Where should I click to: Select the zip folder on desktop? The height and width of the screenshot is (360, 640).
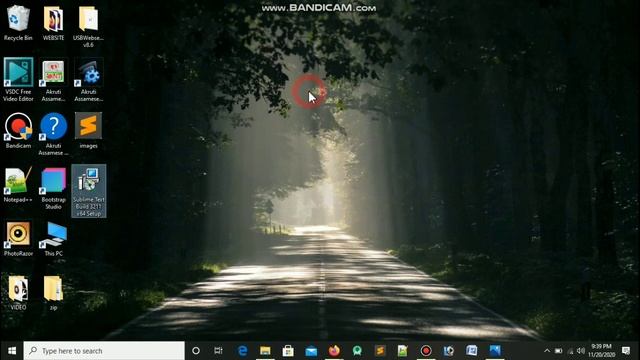53,292
